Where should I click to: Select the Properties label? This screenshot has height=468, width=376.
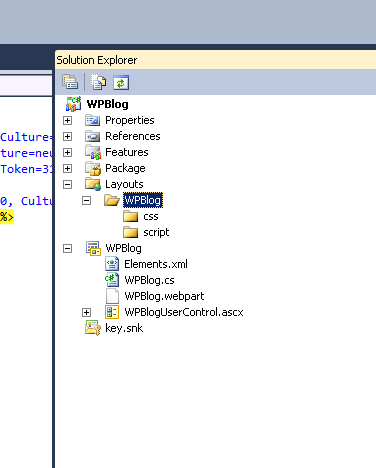tap(130, 120)
